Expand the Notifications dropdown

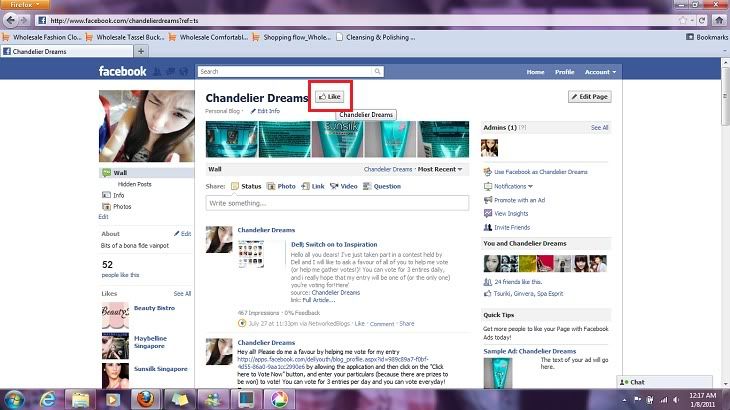(513, 186)
